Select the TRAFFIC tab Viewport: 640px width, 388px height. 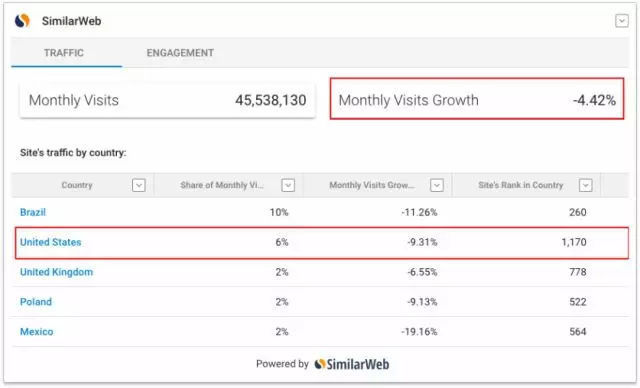[64, 53]
